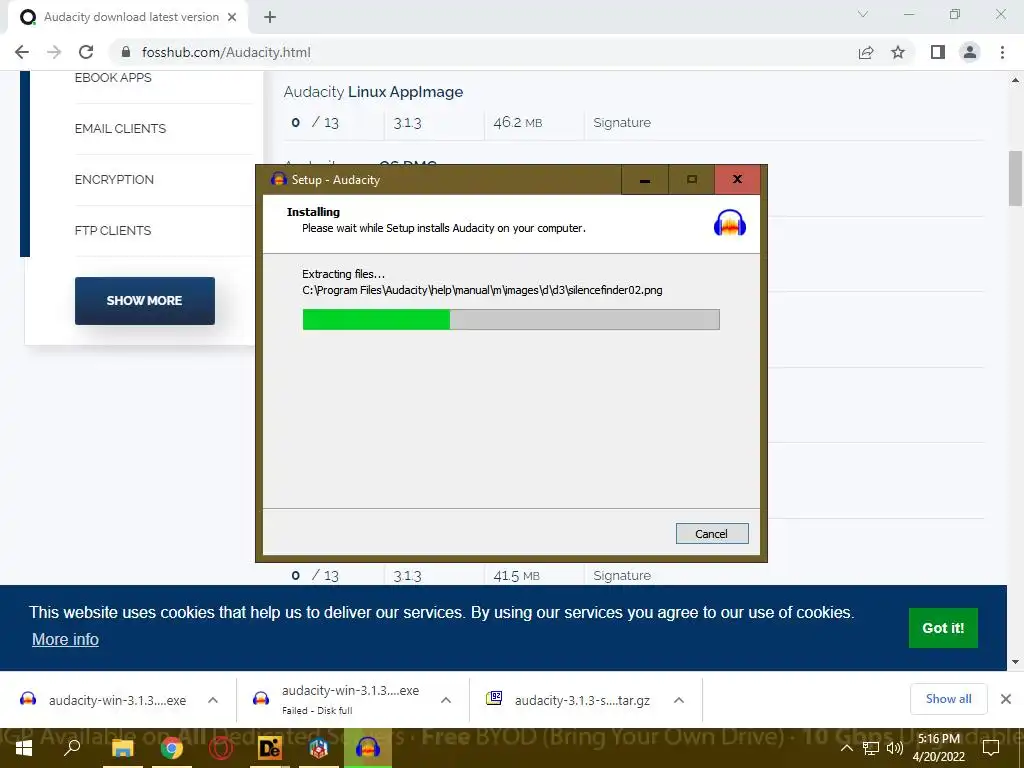The height and width of the screenshot is (768, 1024).
Task: Click the 46.2 MB file size text
Action: [x=517, y=123]
